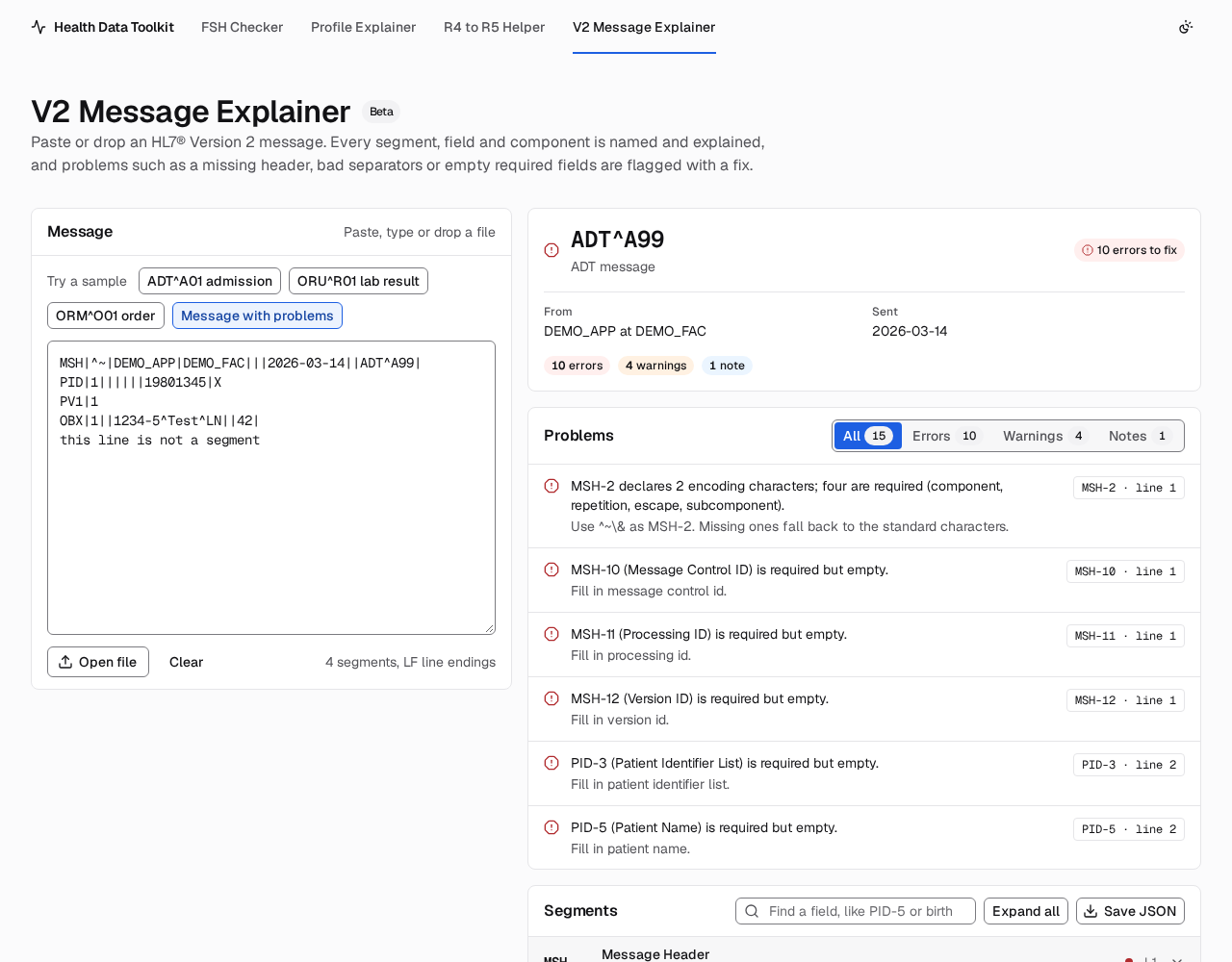
Task: Load the ORM^O01 order sample
Action: (106, 316)
